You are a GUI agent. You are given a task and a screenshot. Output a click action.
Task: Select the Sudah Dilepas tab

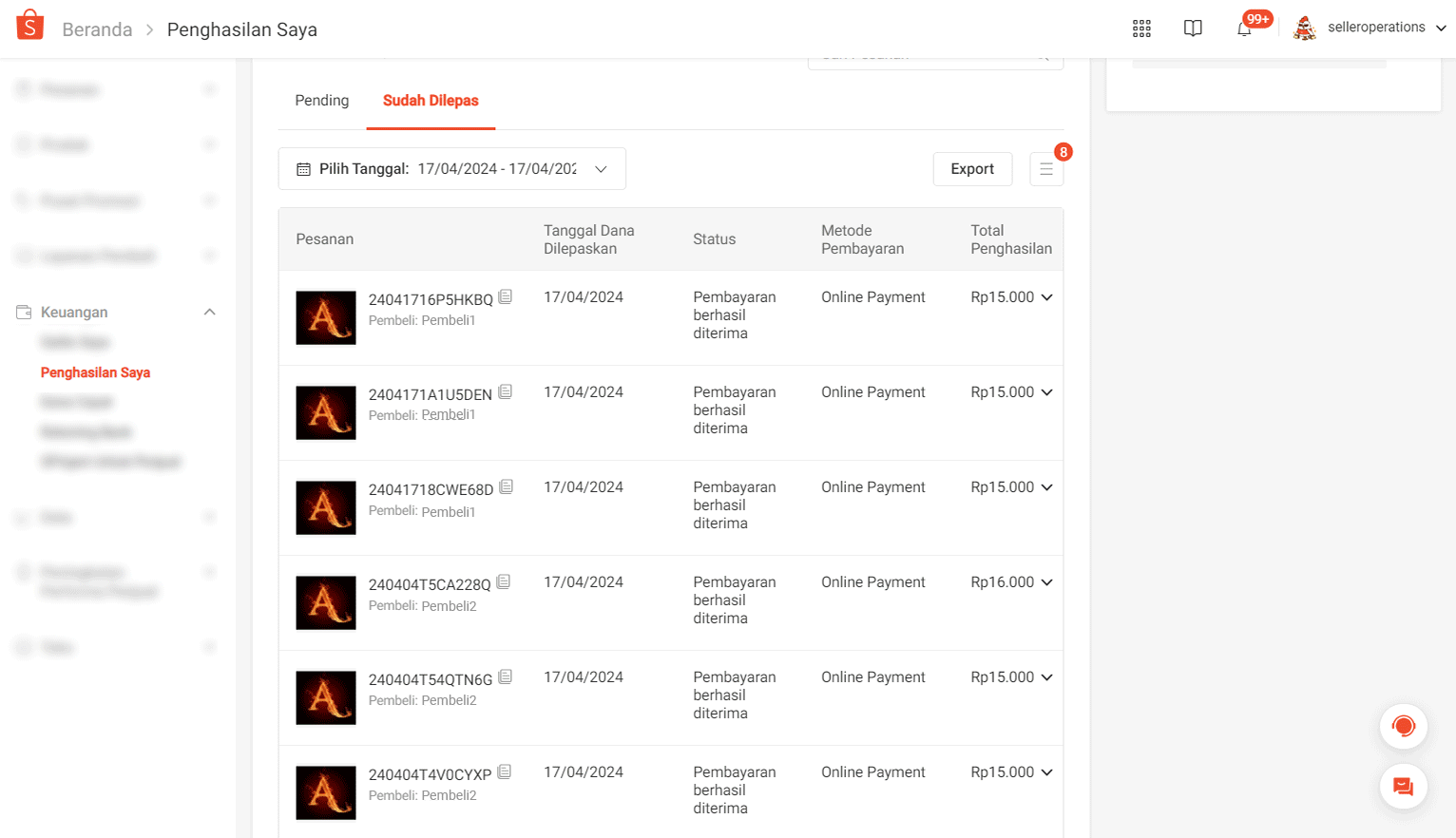pyautogui.click(x=431, y=101)
